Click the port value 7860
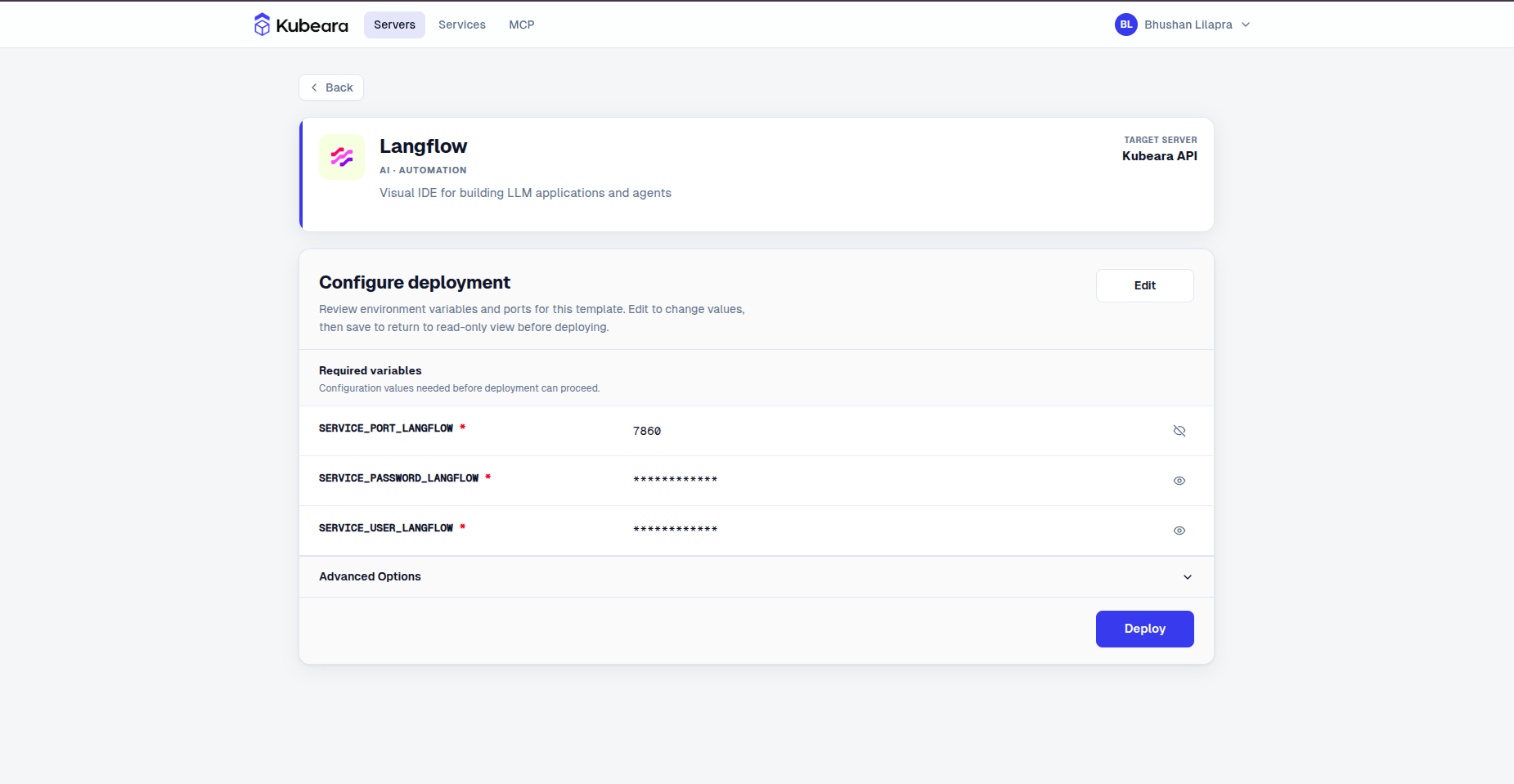Screen dimensions: 1514x784 coord(647,431)
